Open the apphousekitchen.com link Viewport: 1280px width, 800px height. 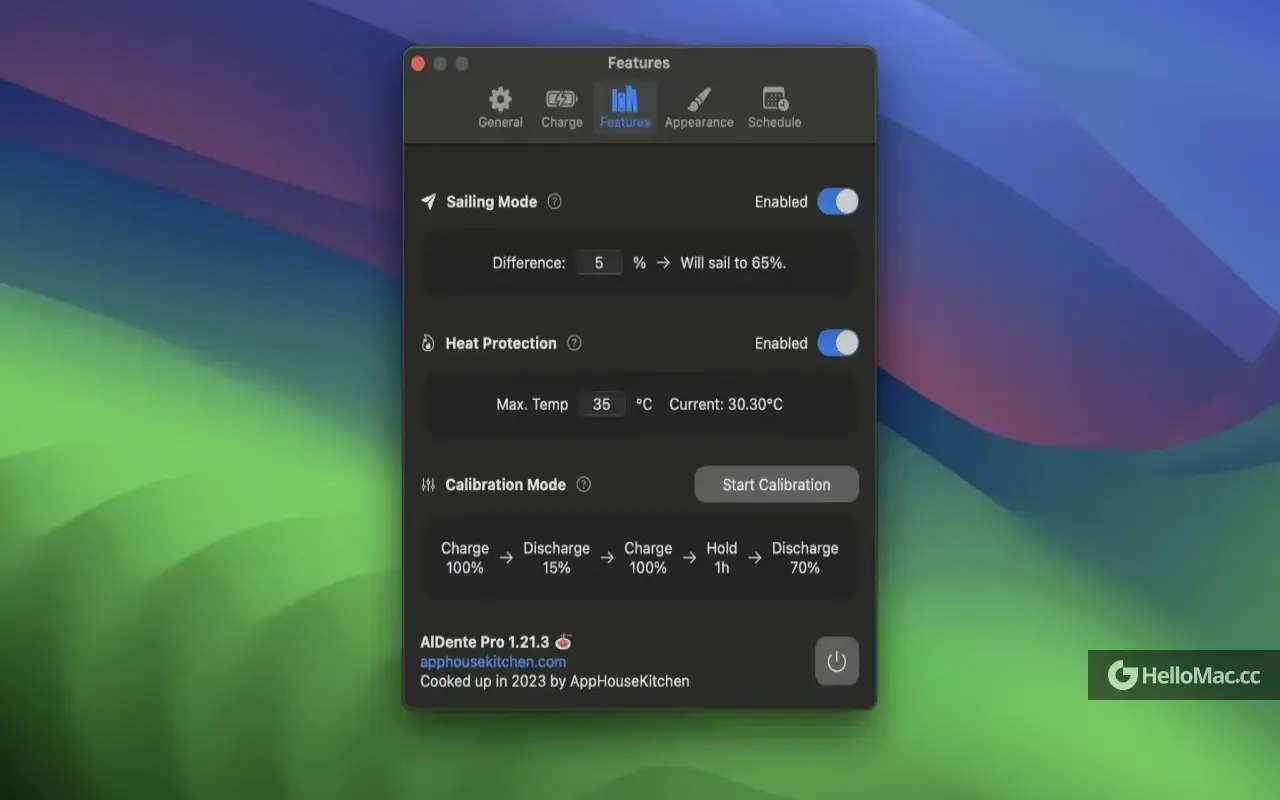point(493,662)
